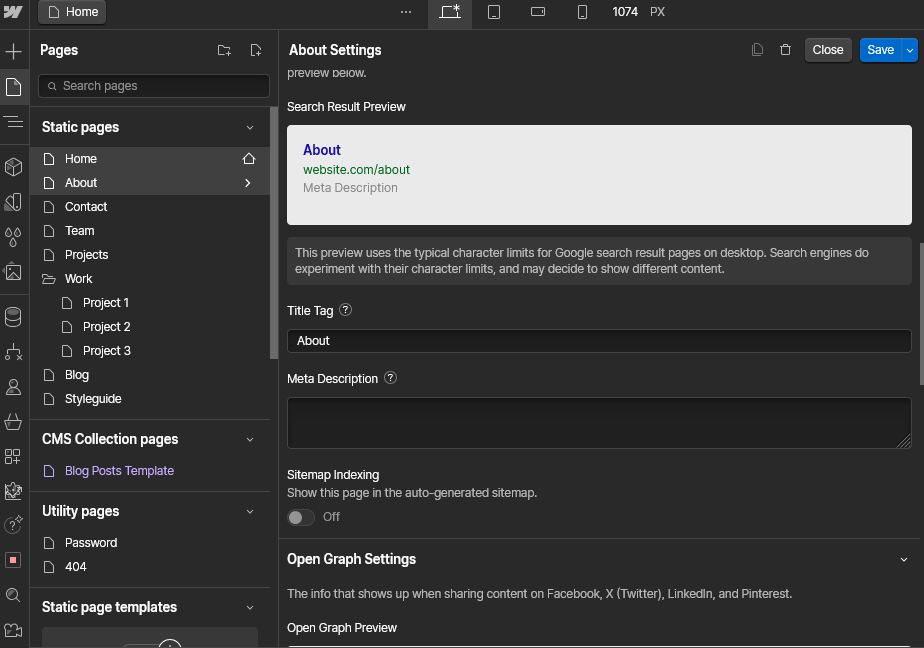The image size is (924, 648).
Task: Click the 1074 canvas width value
Action: (x=625, y=12)
